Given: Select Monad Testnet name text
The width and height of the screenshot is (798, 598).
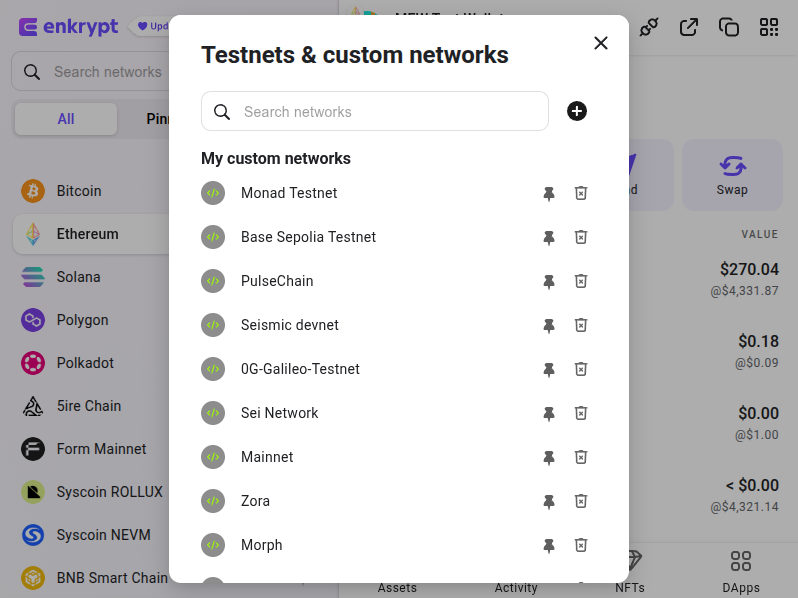Looking at the screenshot, I should [x=289, y=193].
